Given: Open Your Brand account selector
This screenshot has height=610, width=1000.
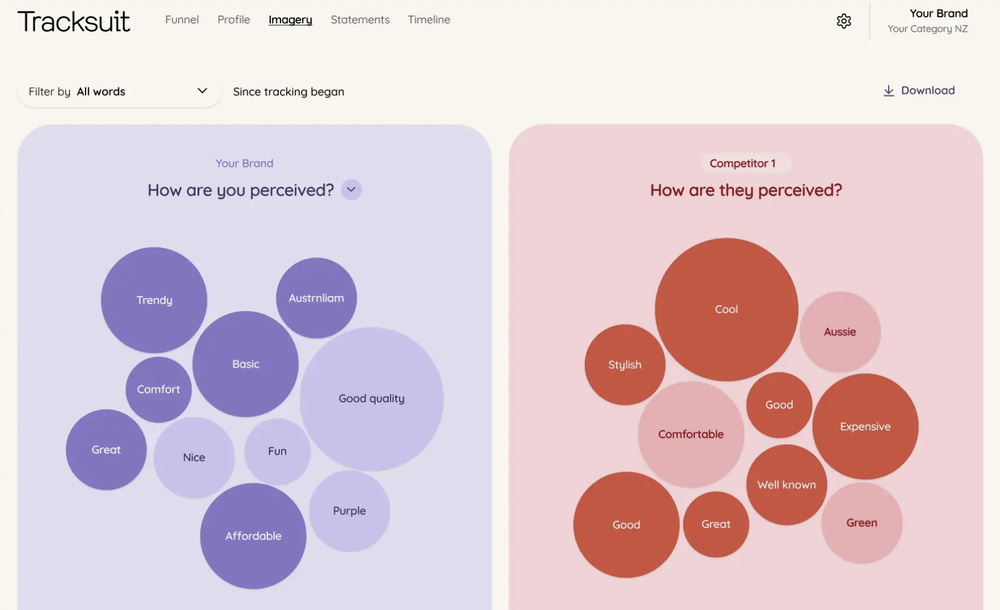Looking at the screenshot, I should point(927,21).
